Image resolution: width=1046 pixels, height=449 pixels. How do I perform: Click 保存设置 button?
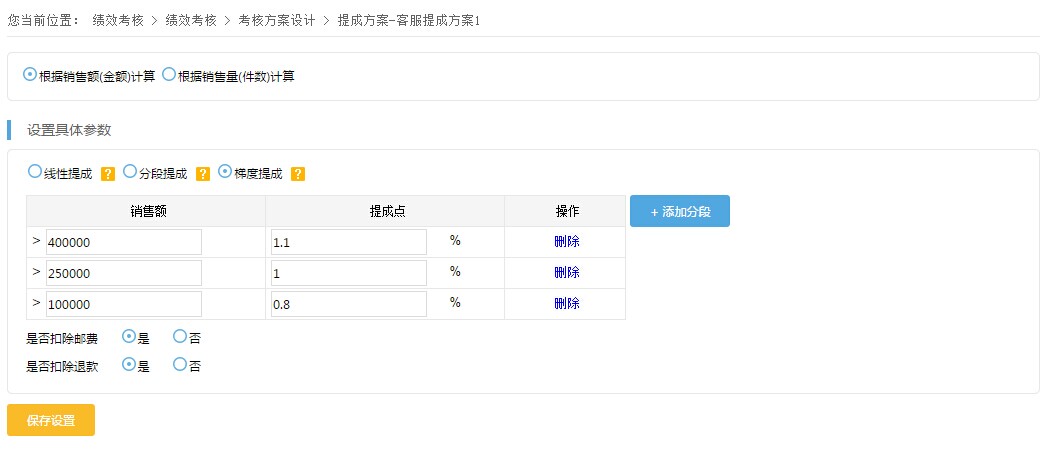[x=51, y=420]
